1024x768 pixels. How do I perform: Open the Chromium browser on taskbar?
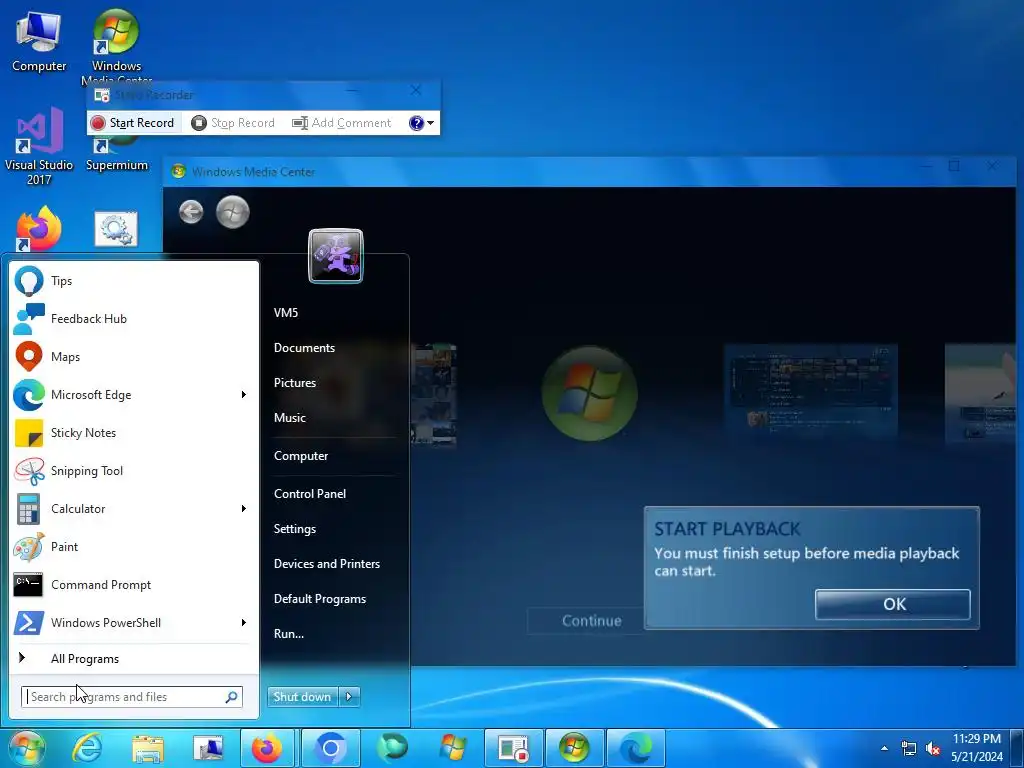pos(330,748)
